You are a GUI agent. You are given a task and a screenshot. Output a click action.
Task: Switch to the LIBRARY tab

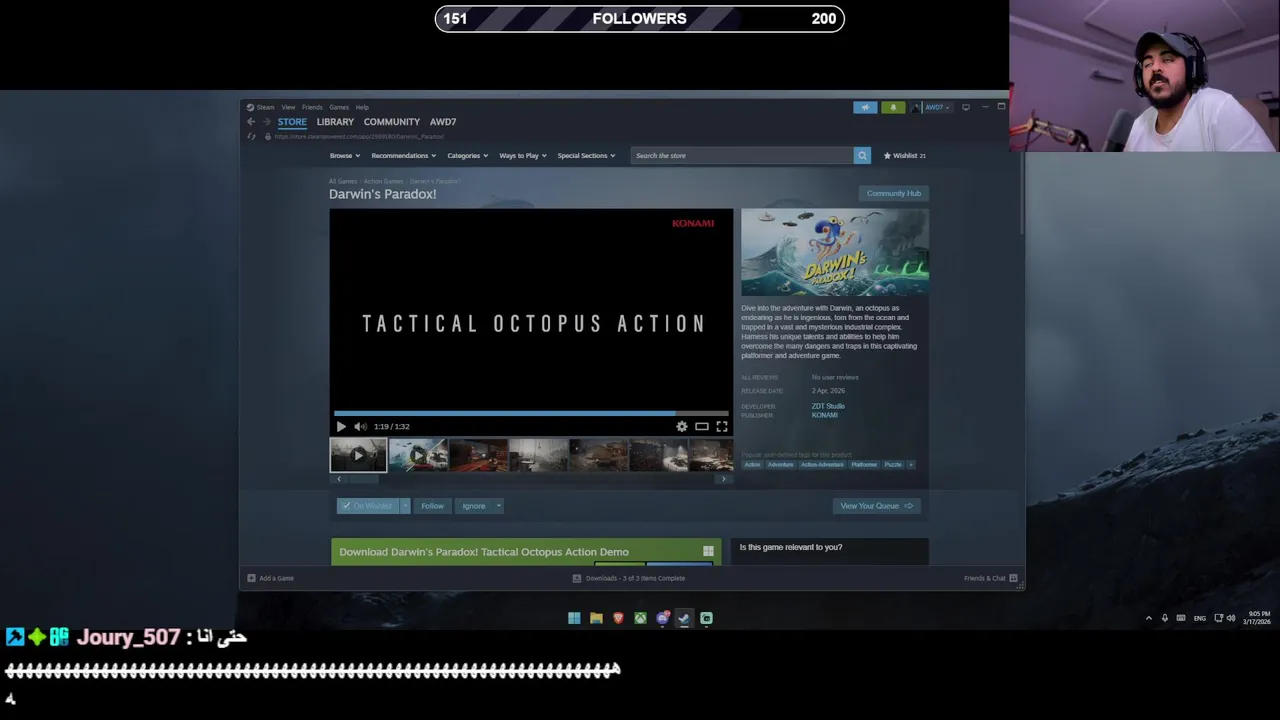coord(335,122)
